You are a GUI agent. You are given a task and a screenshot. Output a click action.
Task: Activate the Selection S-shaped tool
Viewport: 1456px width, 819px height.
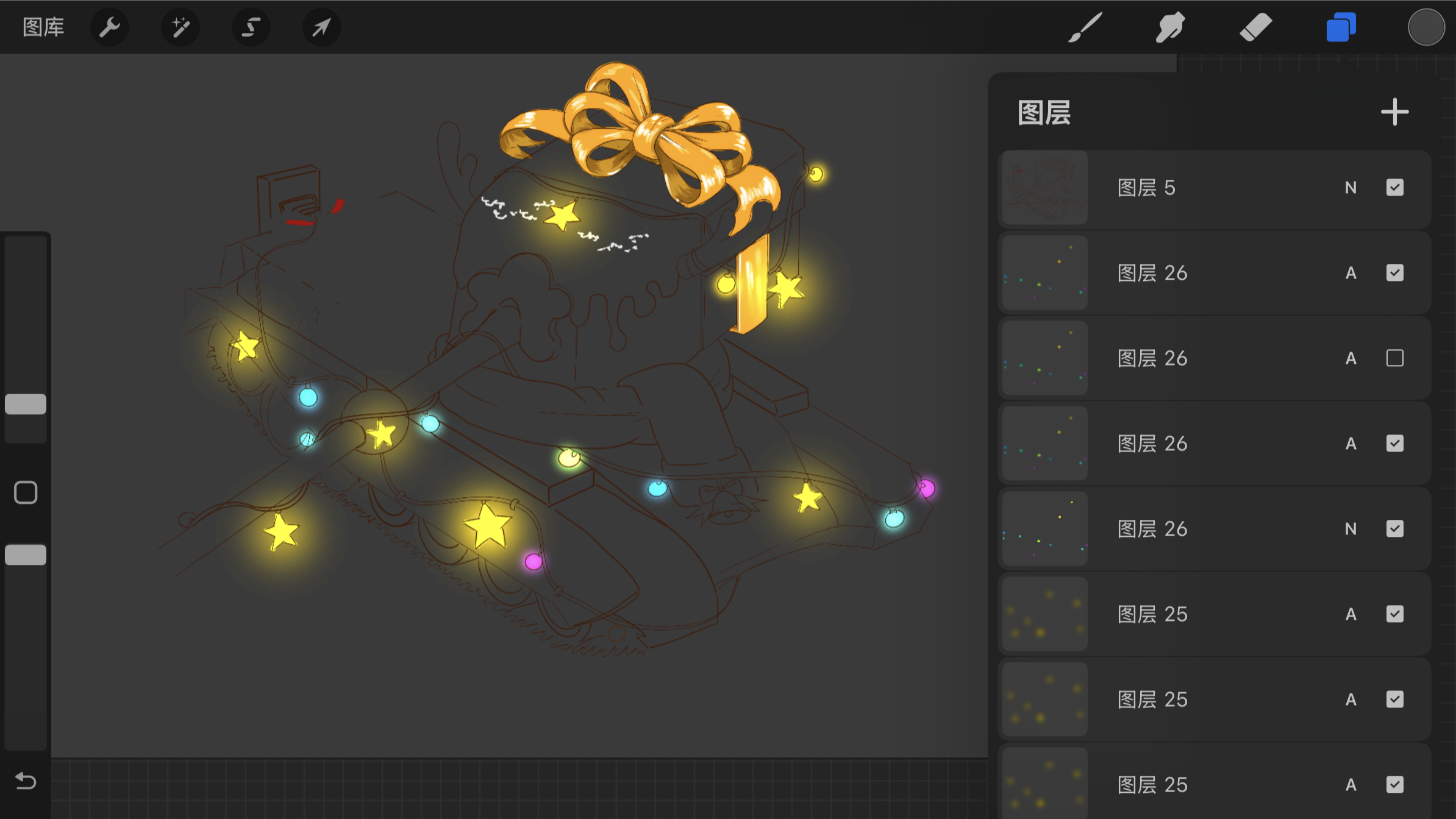point(251,27)
